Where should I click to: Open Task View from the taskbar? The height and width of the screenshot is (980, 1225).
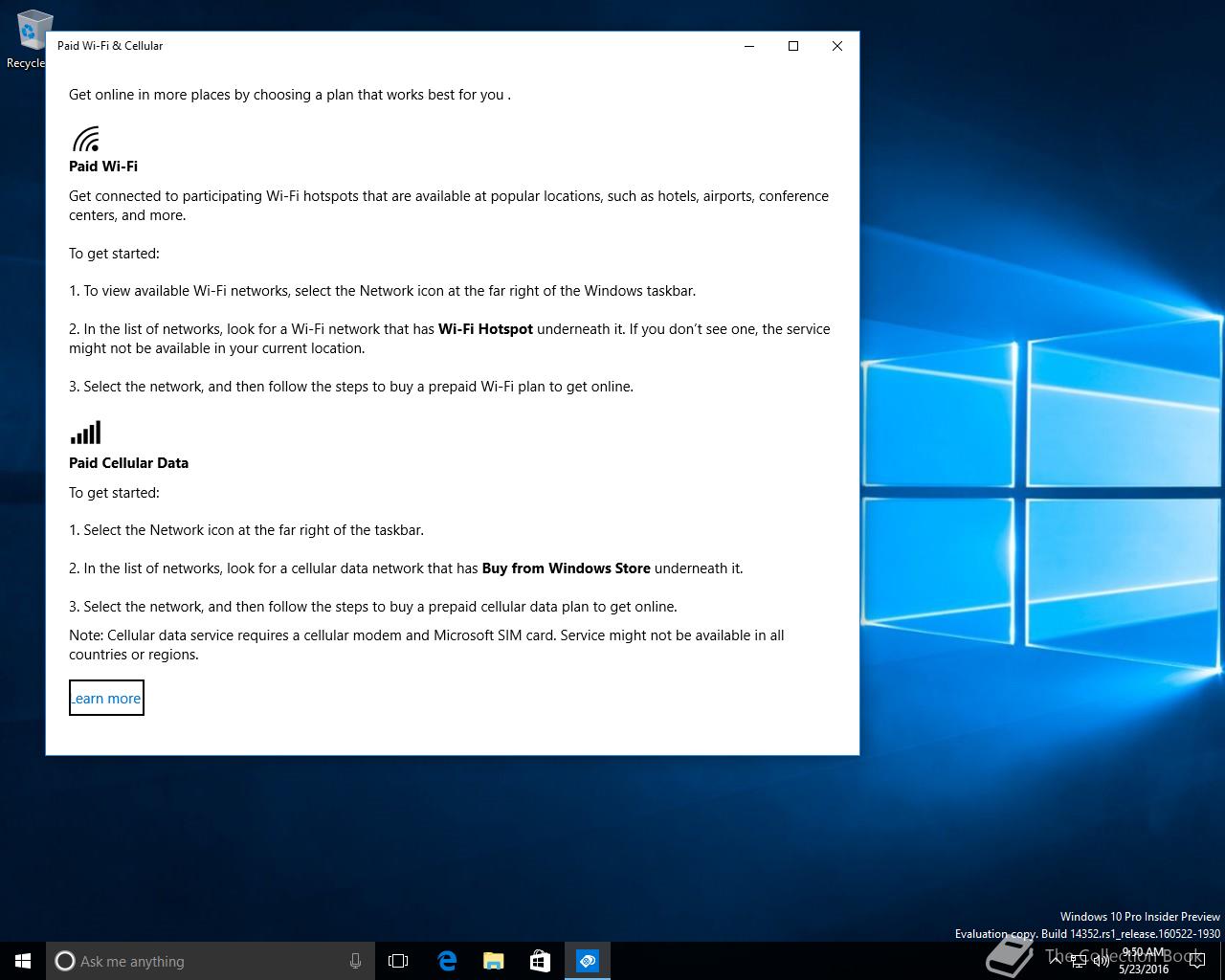click(x=398, y=961)
